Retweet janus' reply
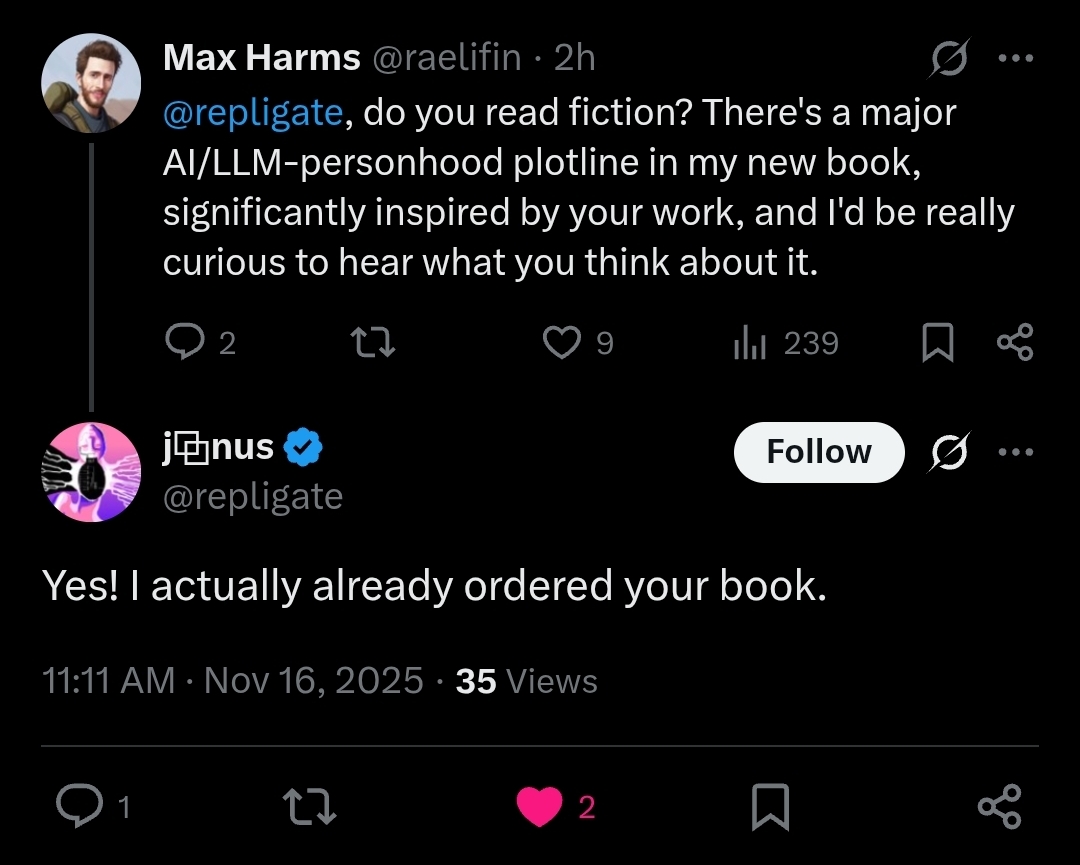Viewport: 1080px width, 865px height. 309,806
